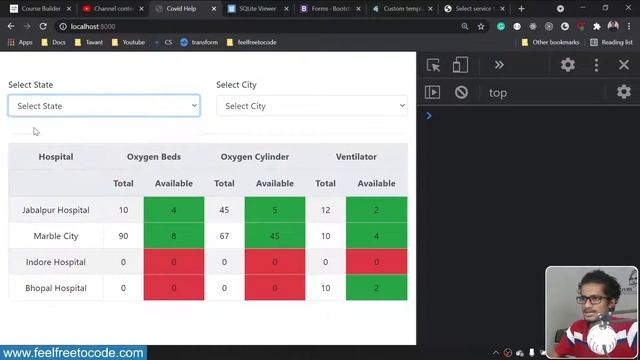Show hidden system tray icons chevron
640x360 pixels.
[x=496, y=353]
